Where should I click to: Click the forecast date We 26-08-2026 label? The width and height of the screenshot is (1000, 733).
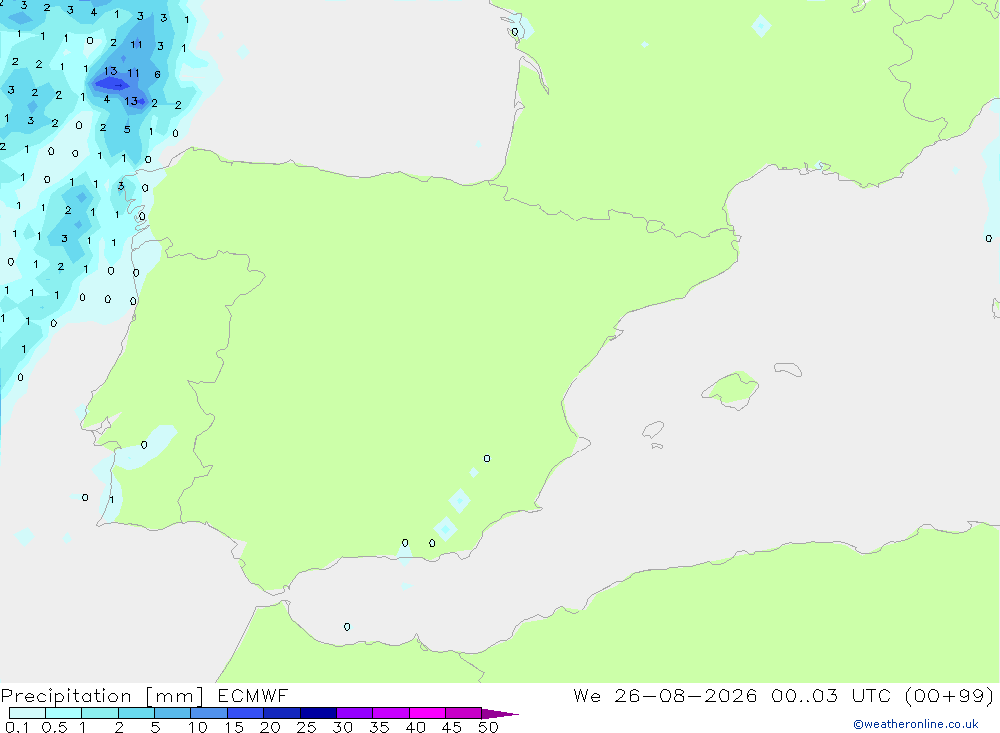pos(665,695)
